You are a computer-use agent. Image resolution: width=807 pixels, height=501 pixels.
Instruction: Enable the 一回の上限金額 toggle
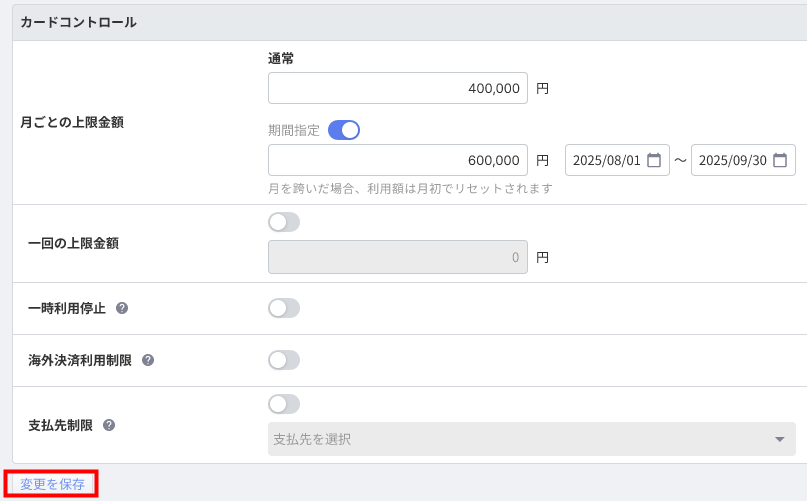[x=284, y=222]
